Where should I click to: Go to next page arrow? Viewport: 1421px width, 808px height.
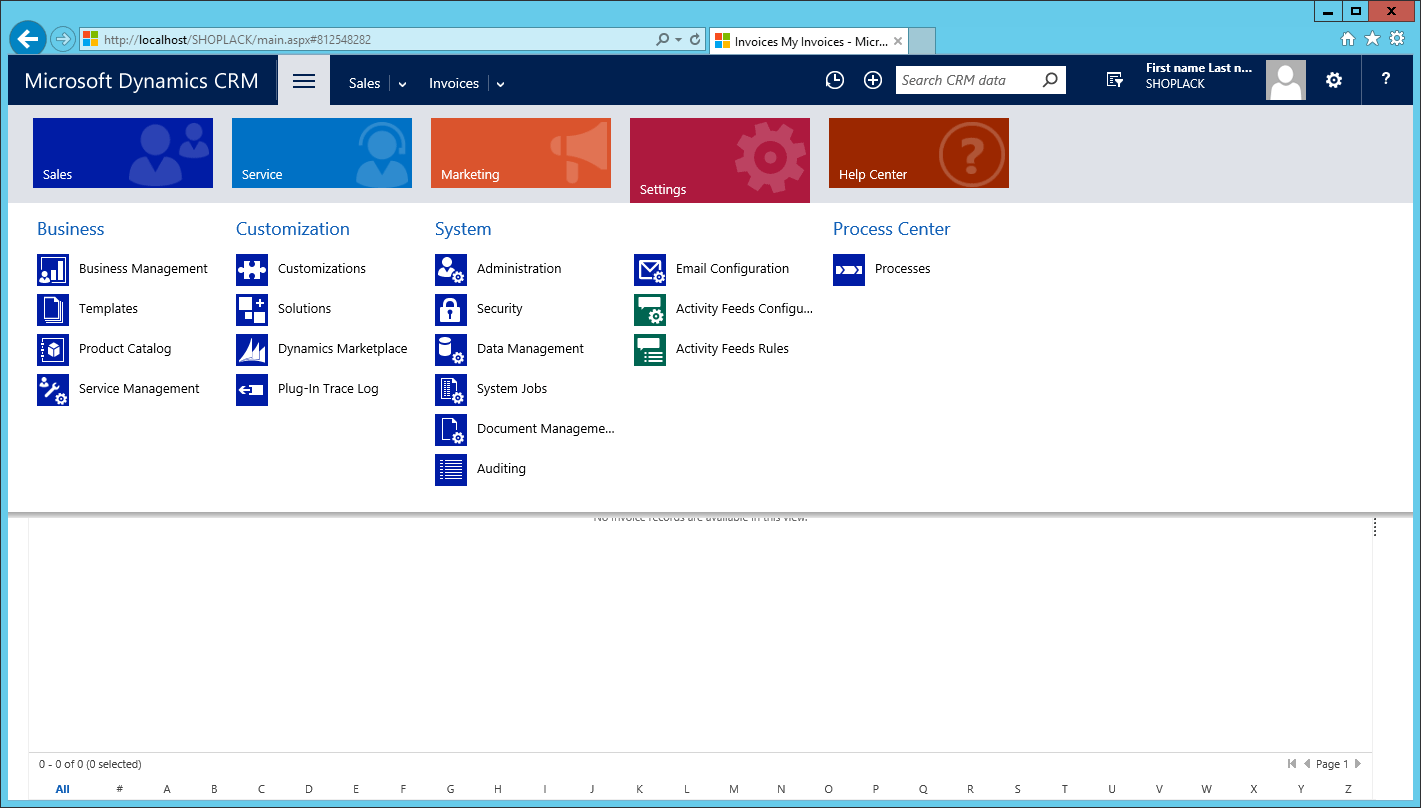point(1357,764)
